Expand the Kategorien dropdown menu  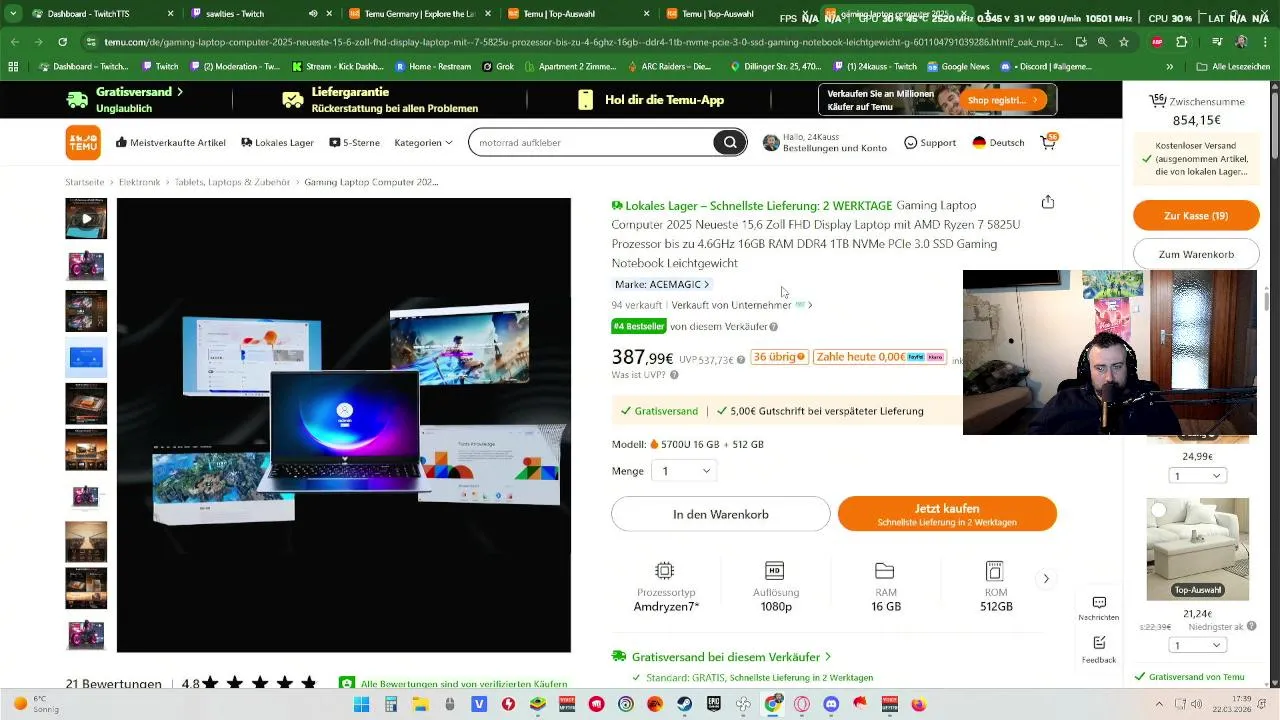point(423,142)
